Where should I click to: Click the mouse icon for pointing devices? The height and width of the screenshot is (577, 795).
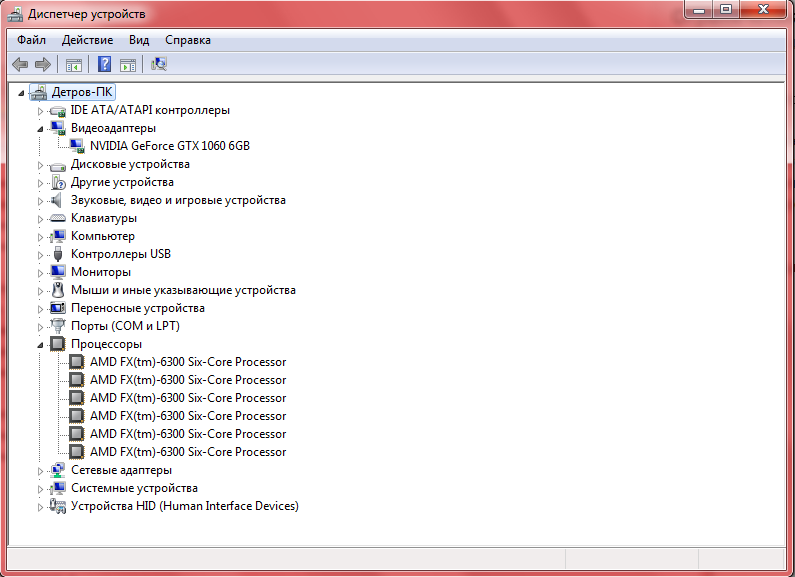(x=58, y=290)
